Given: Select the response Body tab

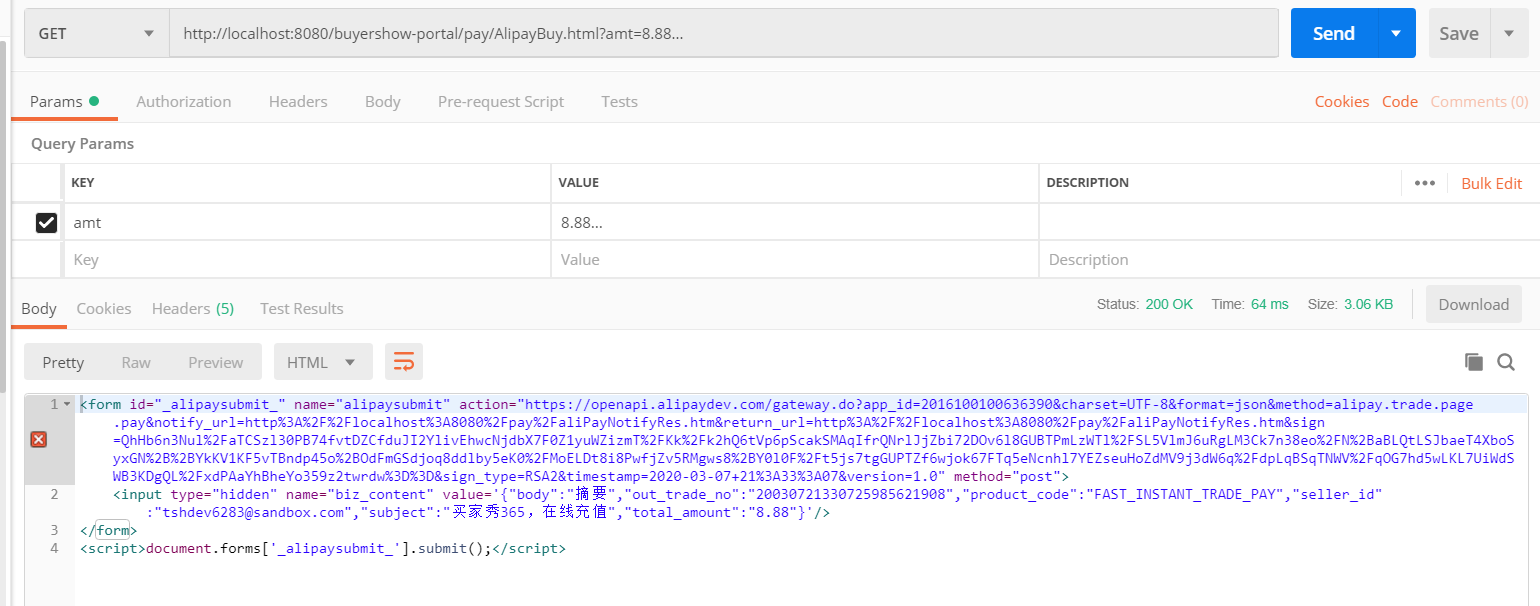Looking at the screenshot, I should point(39,308).
